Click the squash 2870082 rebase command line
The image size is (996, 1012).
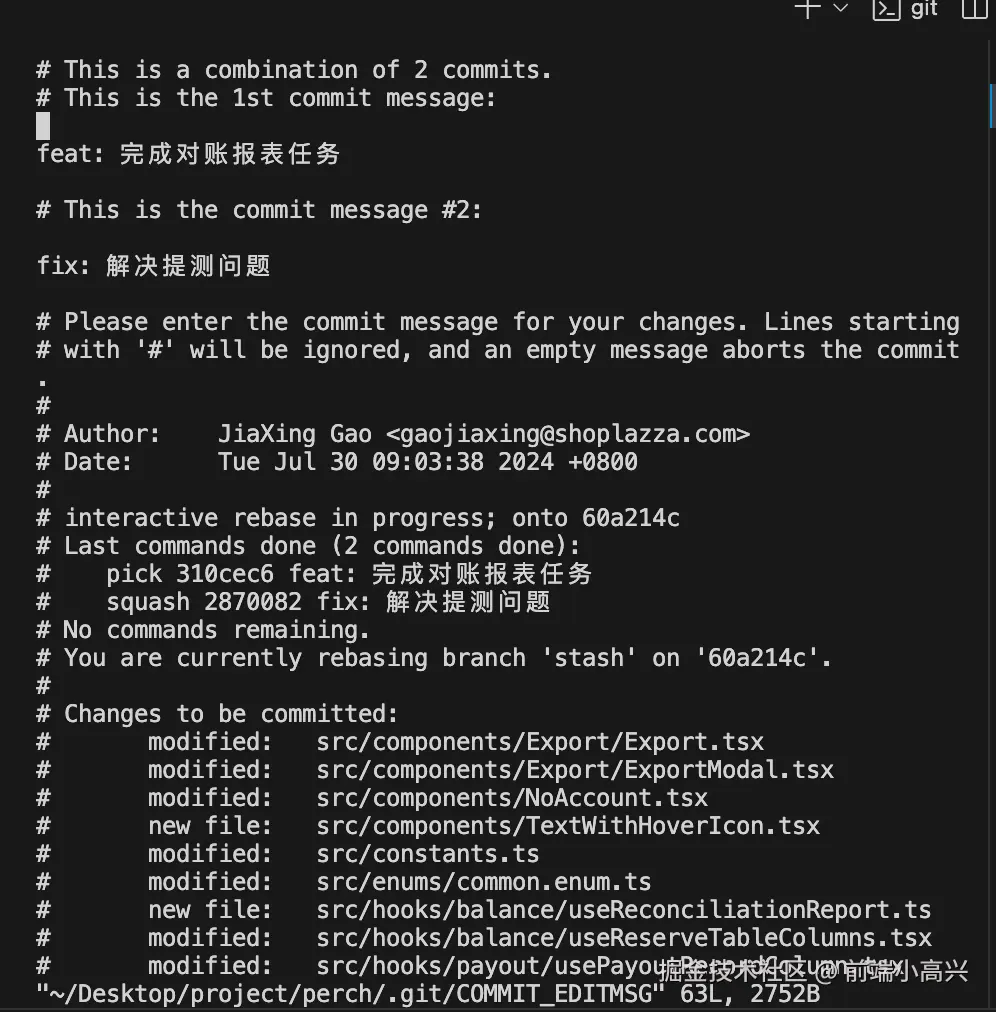(328, 602)
